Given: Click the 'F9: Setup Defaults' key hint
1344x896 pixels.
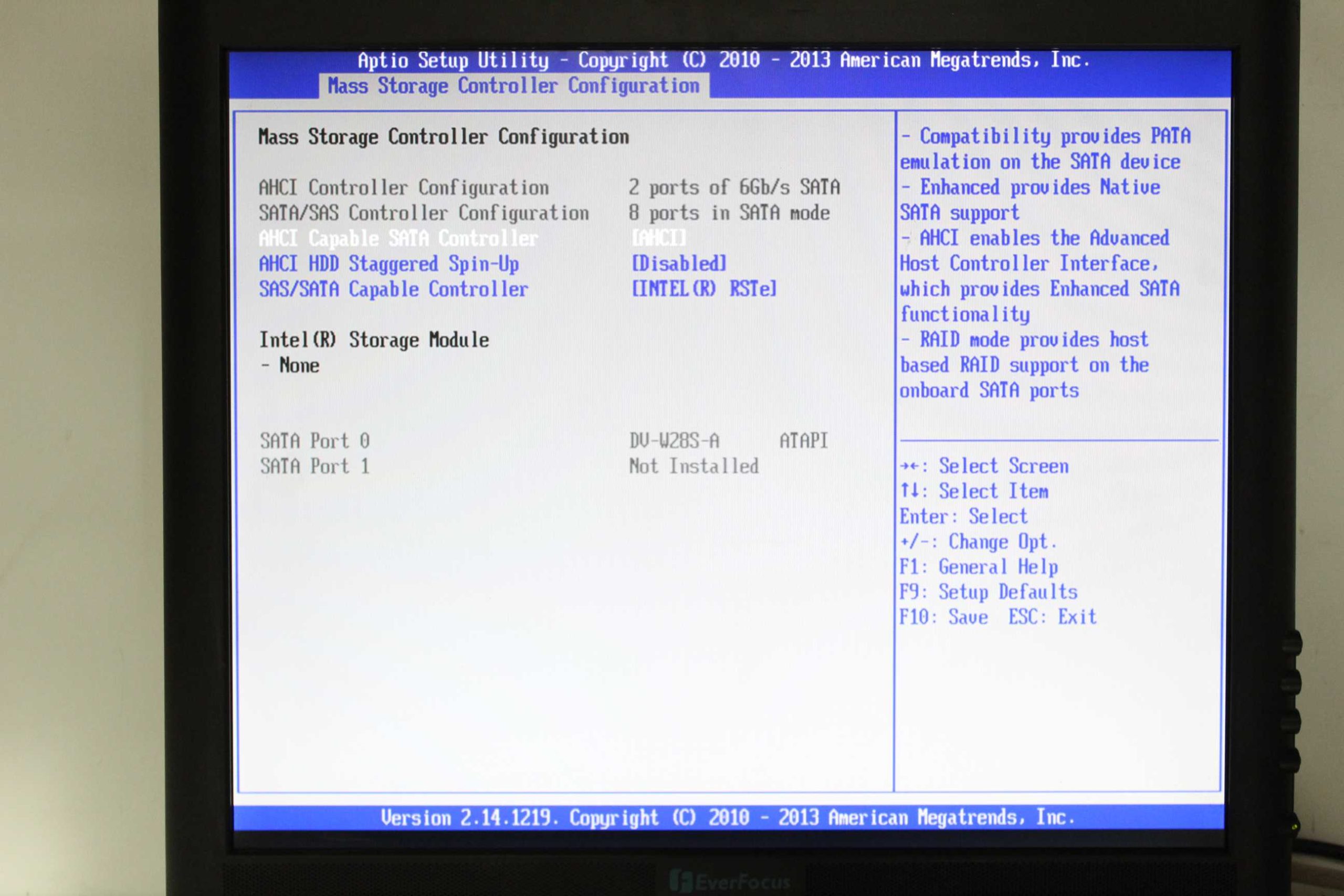Looking at the screenshot, I should (989, 592).
